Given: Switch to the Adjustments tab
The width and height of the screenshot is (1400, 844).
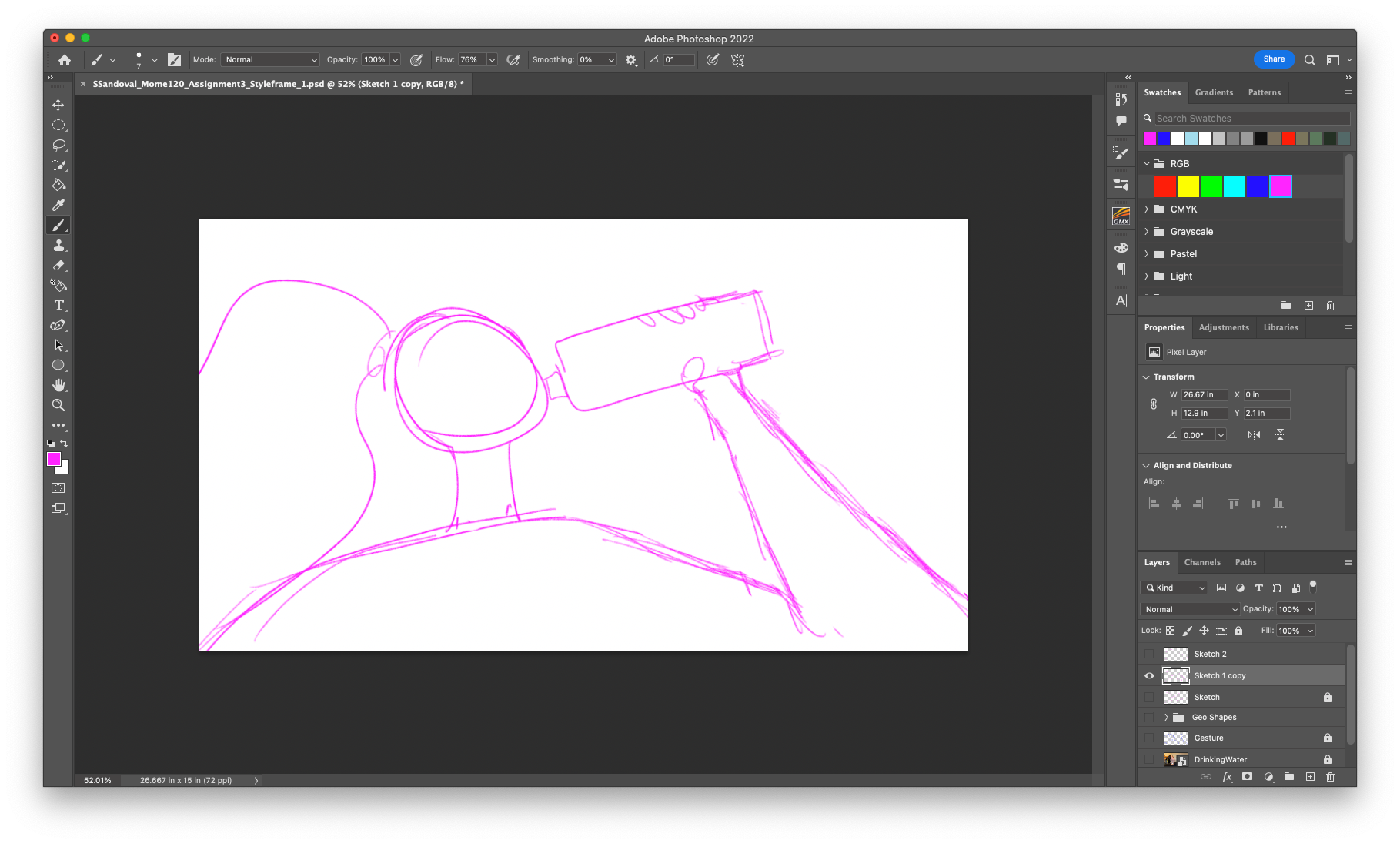Looking at the screenshot, I should click(x=1224, y=327).
